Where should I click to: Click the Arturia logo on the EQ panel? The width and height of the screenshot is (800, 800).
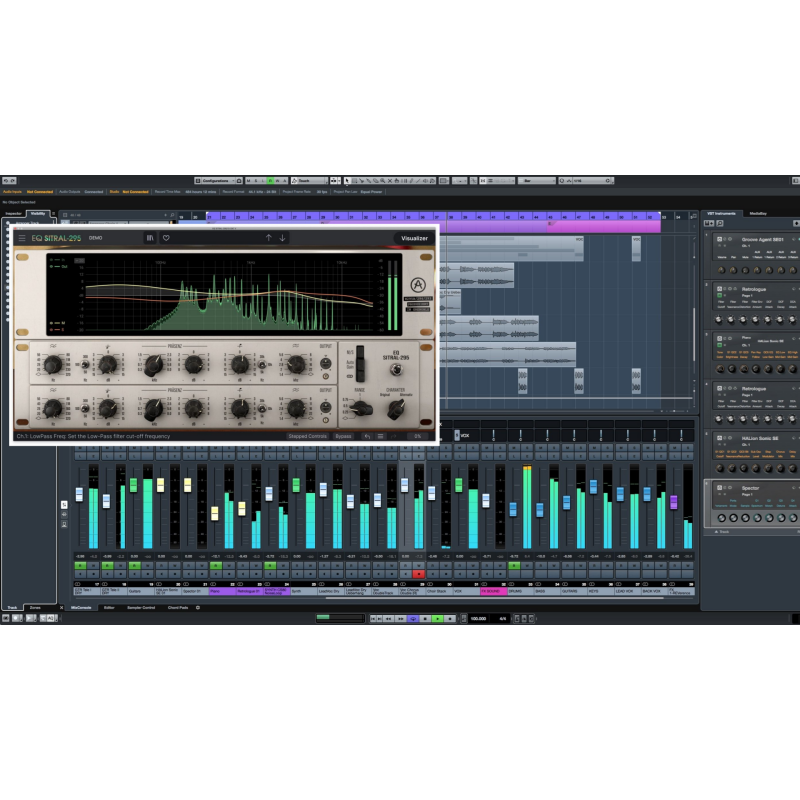pyautogui.click(x=418, y=285)
